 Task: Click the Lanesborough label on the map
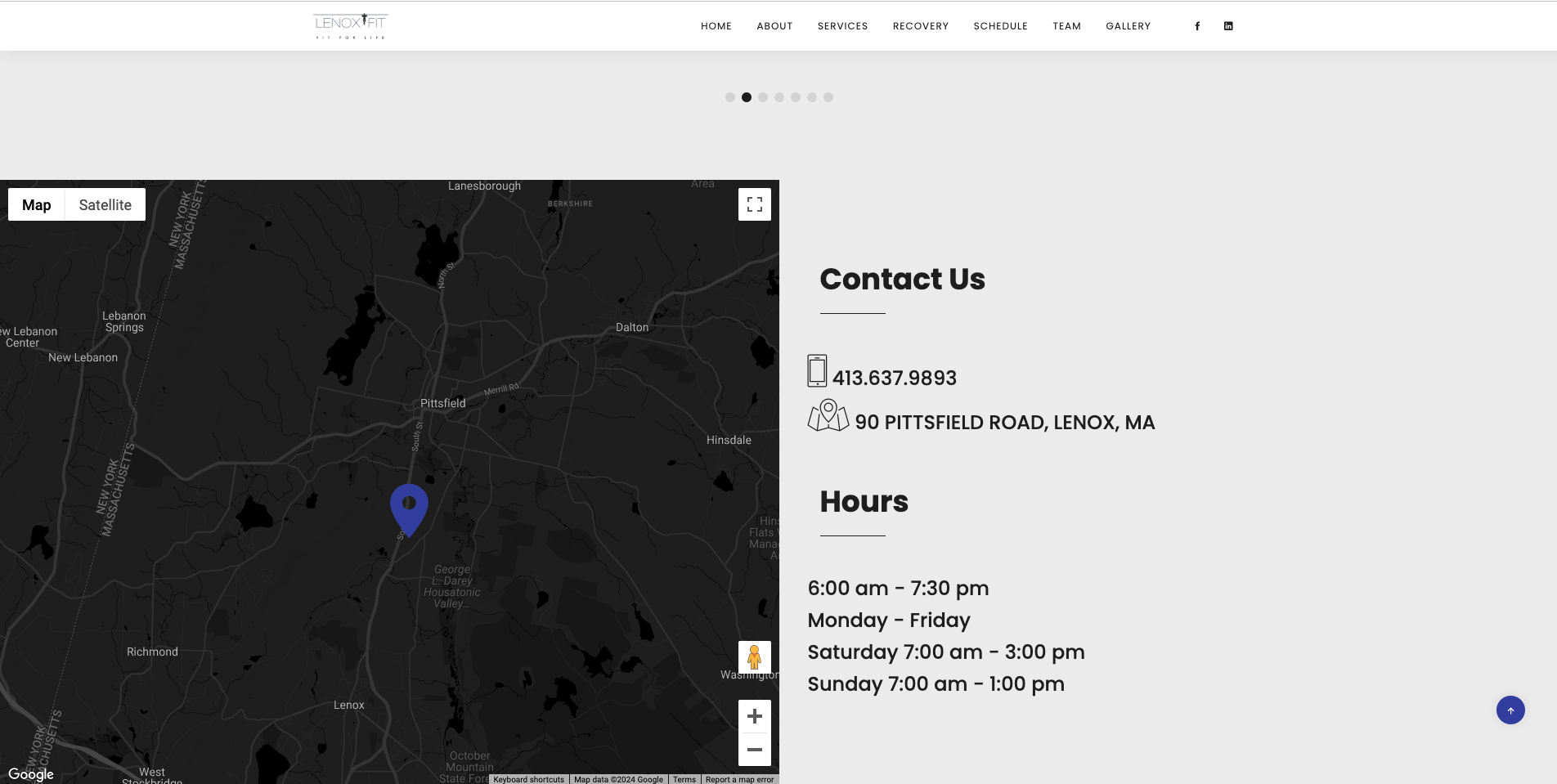(x=484, y=186)
